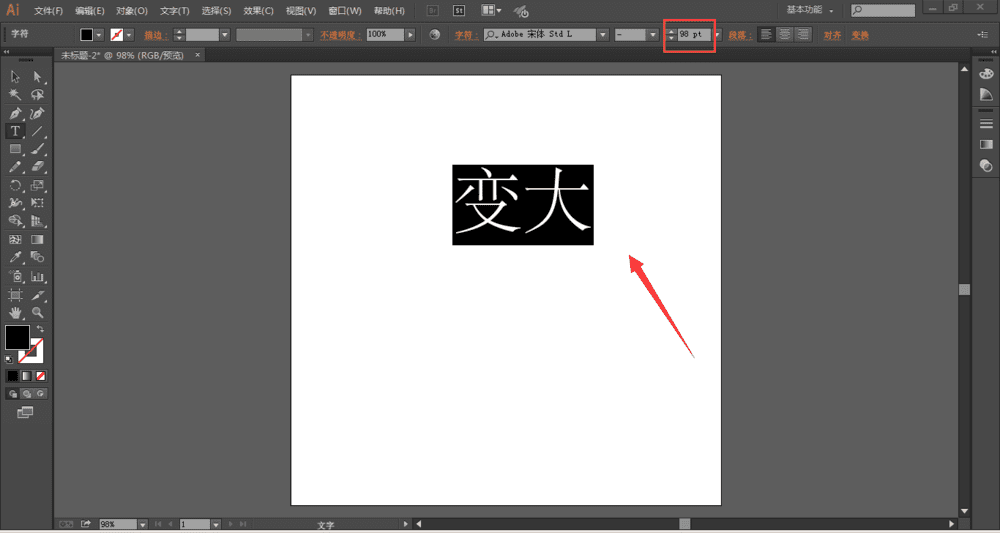The width and height of the screenshot is (1000, 533).
Task: Open the 窗口(W) menu
Action: [345, 11]
